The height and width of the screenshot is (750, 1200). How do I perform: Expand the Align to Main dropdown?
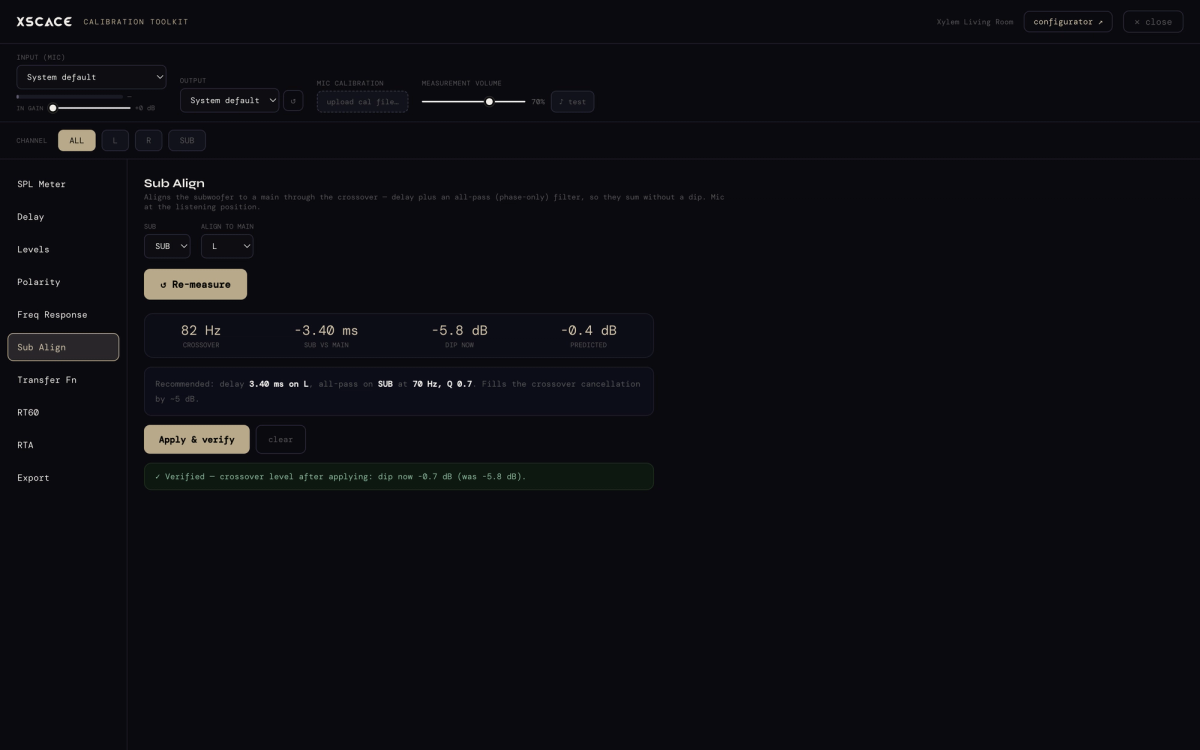click(x=227, y=246)
